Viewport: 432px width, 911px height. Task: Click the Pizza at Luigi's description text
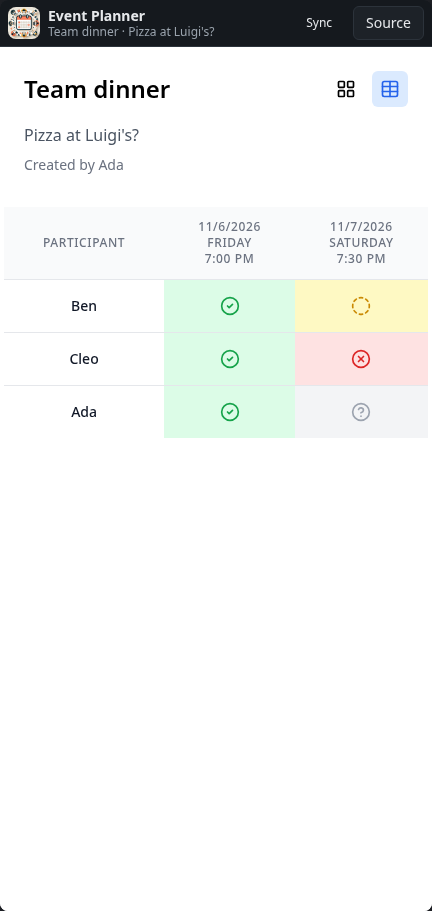click(x=82, y=135)
